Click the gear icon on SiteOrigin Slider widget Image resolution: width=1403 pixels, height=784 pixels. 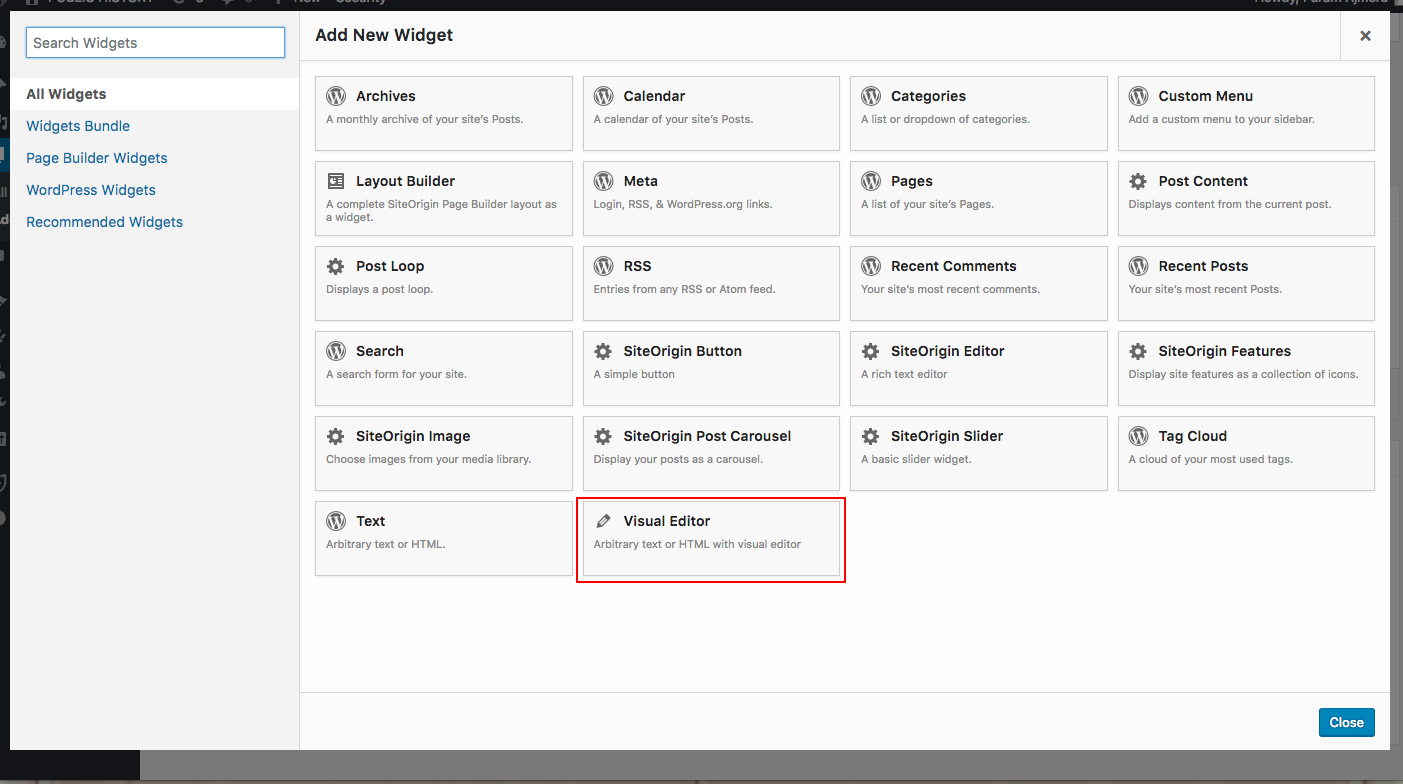pos(871,436)
